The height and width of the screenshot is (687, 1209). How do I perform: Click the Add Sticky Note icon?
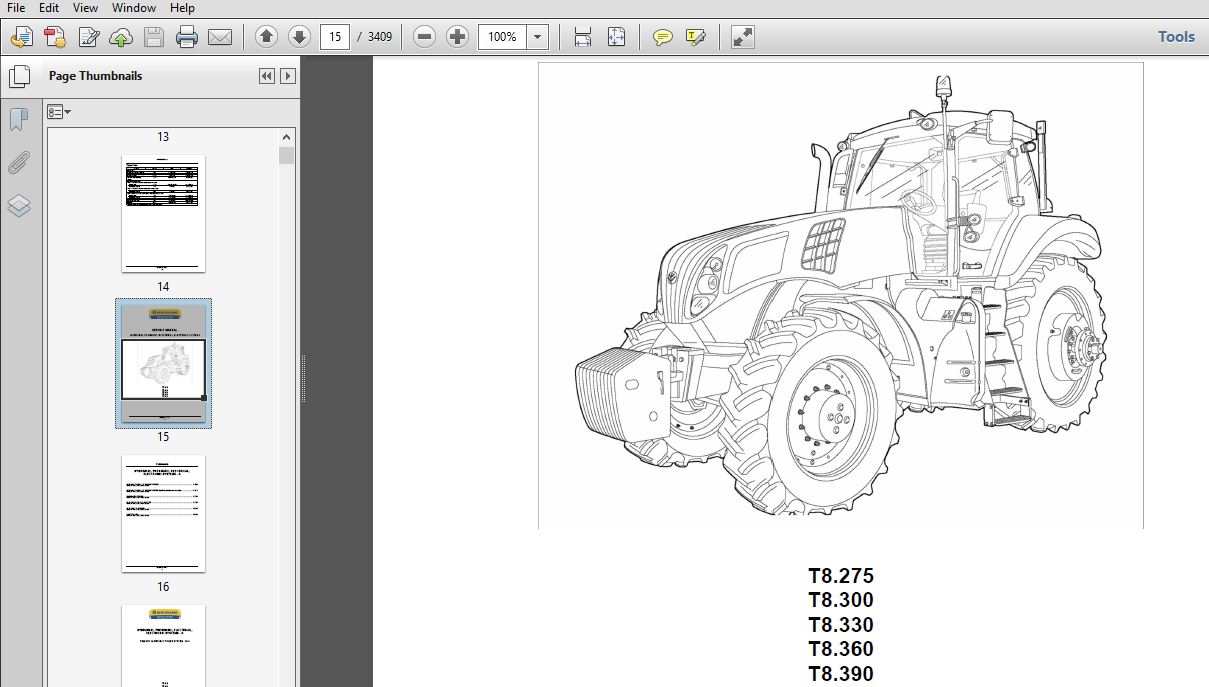(662, 37)
